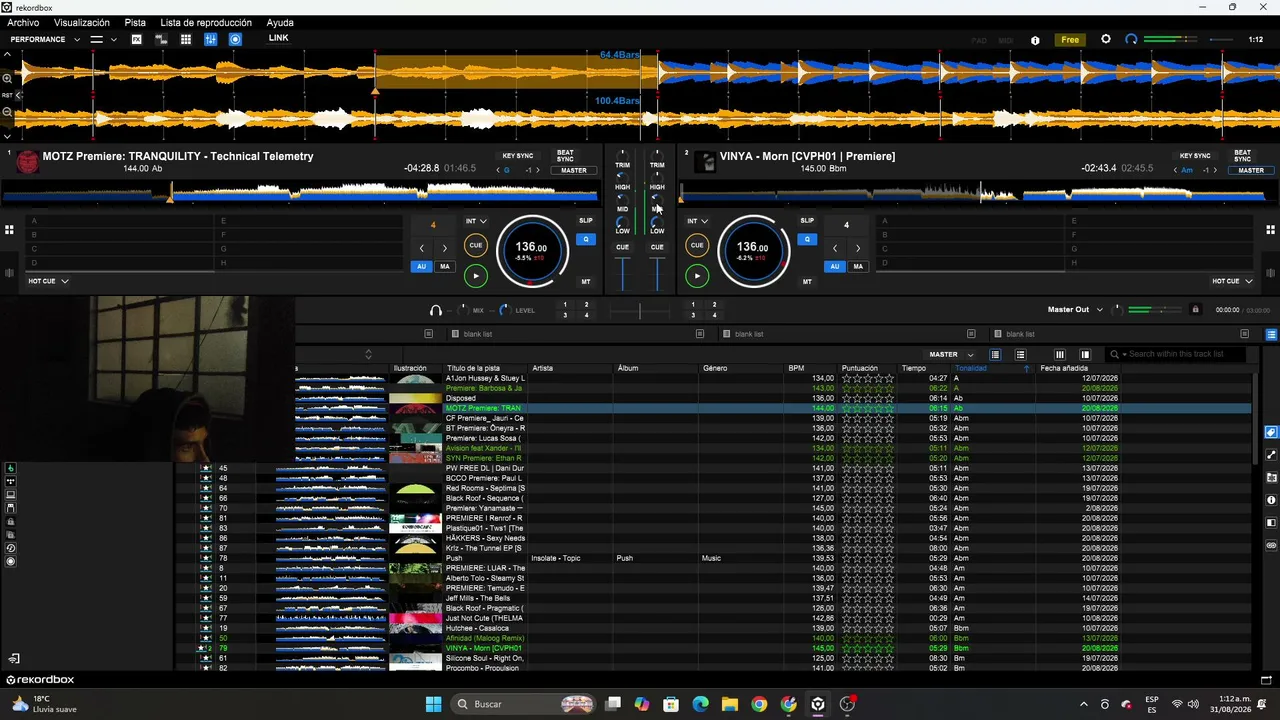Viewport: 1280px width, 720px height.
Task: Open the deck layout dropdown
Action: (x=103, y=39)
